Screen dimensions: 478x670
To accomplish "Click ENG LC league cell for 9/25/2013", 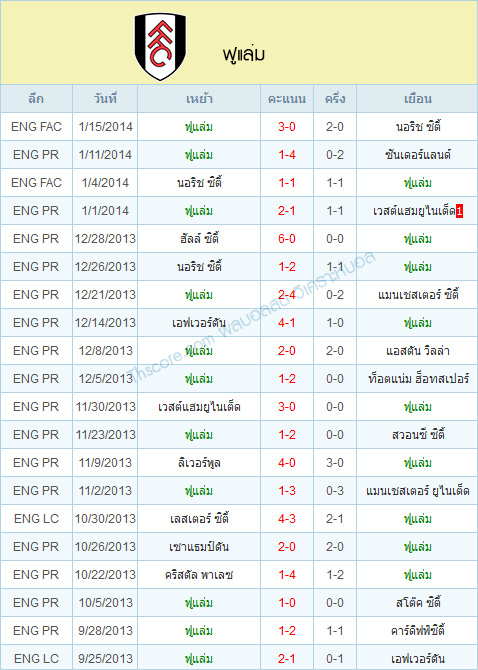I will tap(36, 659).
